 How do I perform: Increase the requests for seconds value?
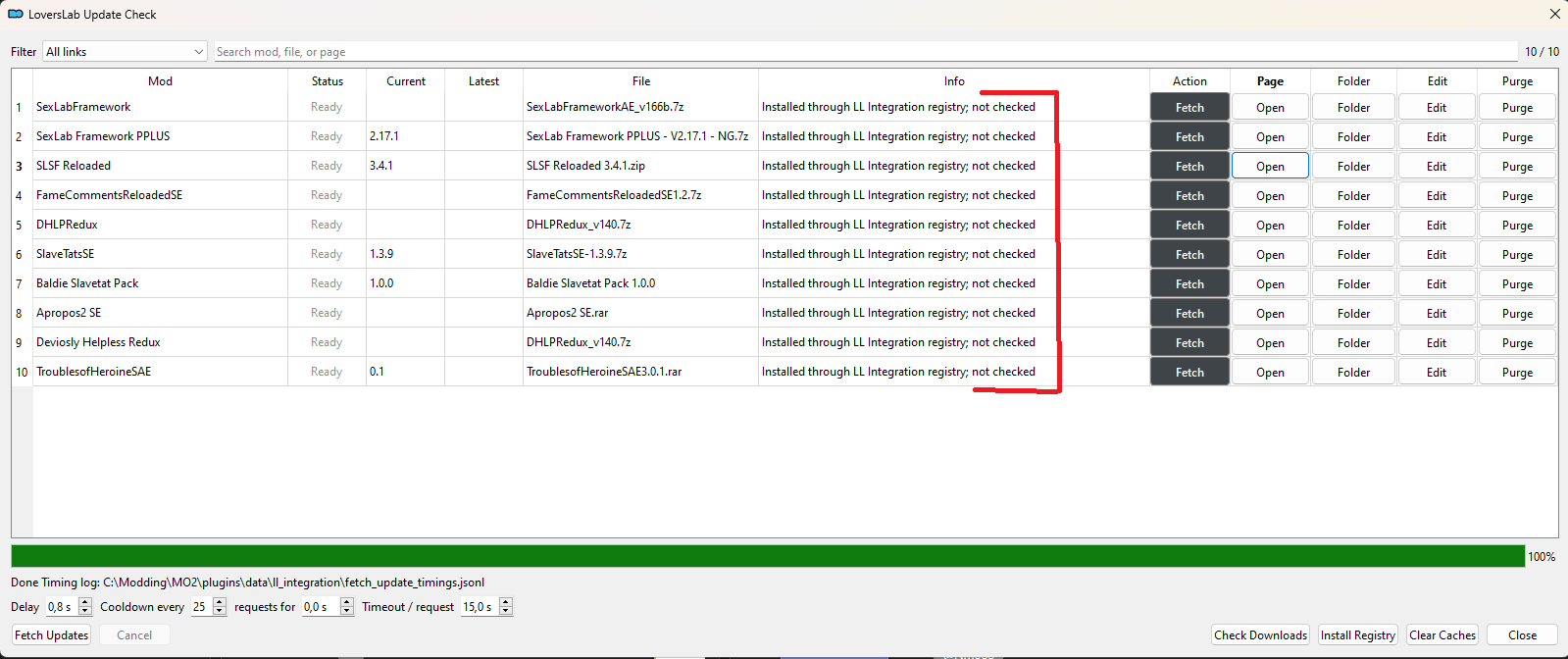pos(346,602)
